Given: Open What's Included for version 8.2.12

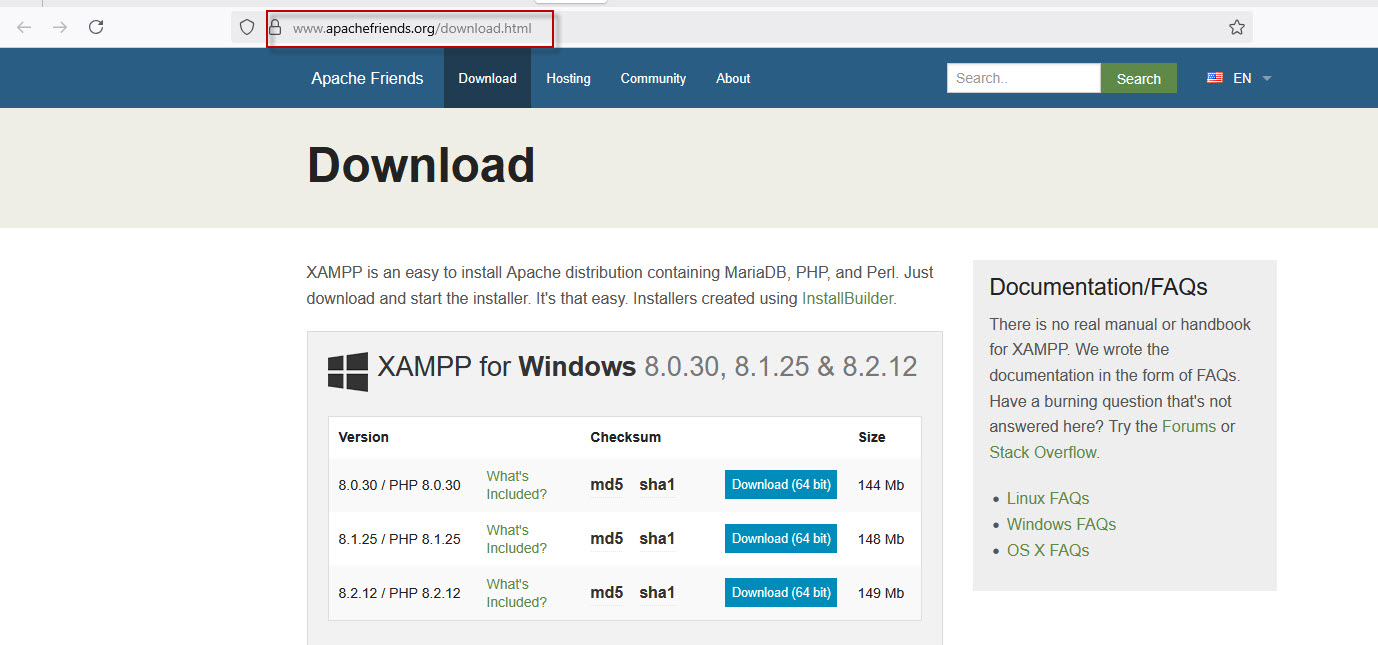Looking at the screenshot, I should 517,593.
